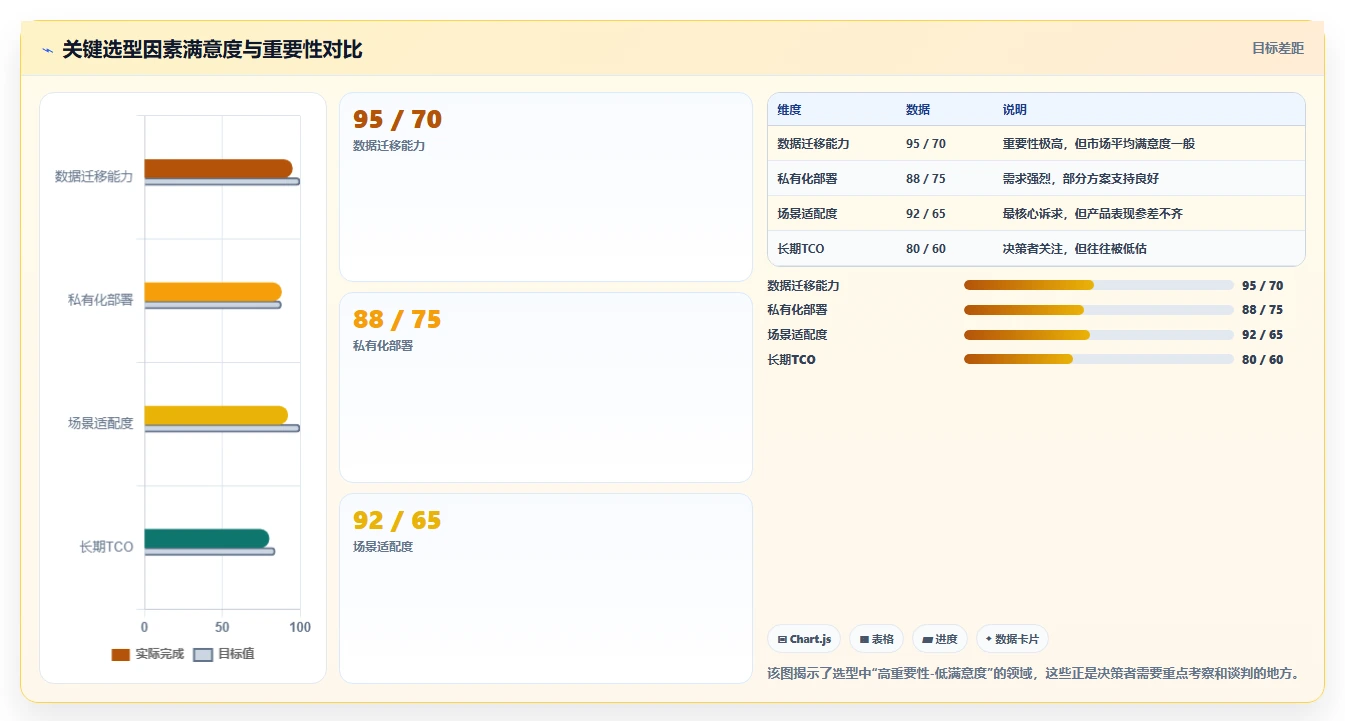Viewport: 1345px width, 721px height.
Task: Click the y-axis label 数据迁移能力
Action: pyautogui.click(x=94, y=177)
